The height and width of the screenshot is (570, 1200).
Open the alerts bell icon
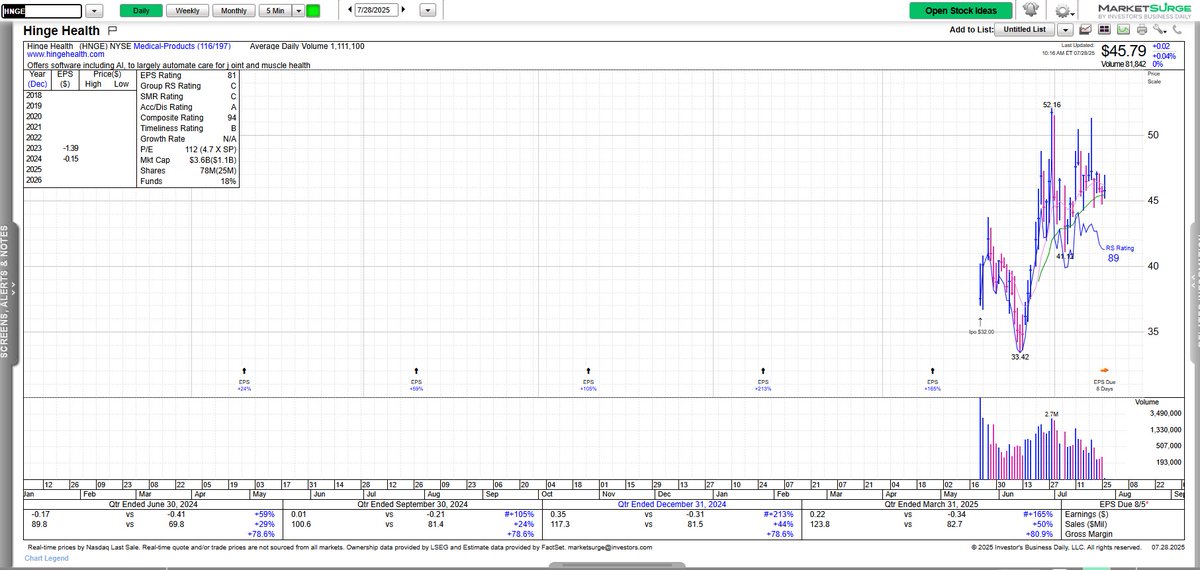point(1031,10)
